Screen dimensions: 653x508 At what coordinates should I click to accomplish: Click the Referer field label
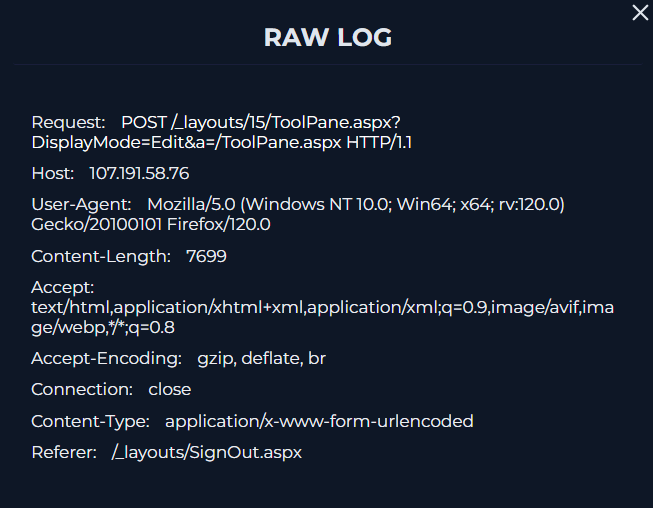(64, 452)
